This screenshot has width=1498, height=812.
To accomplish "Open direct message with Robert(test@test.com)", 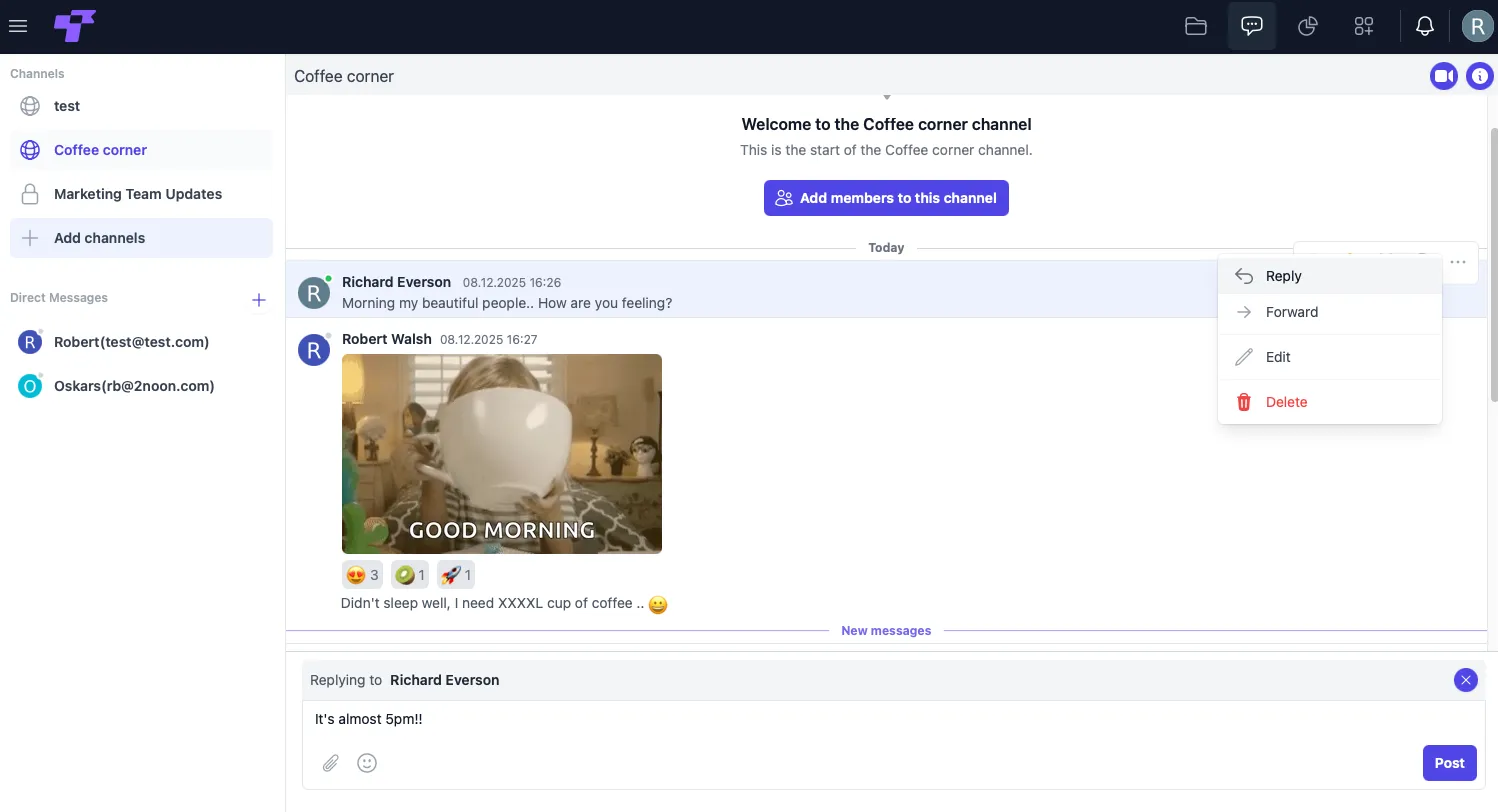I will [141, 342].
